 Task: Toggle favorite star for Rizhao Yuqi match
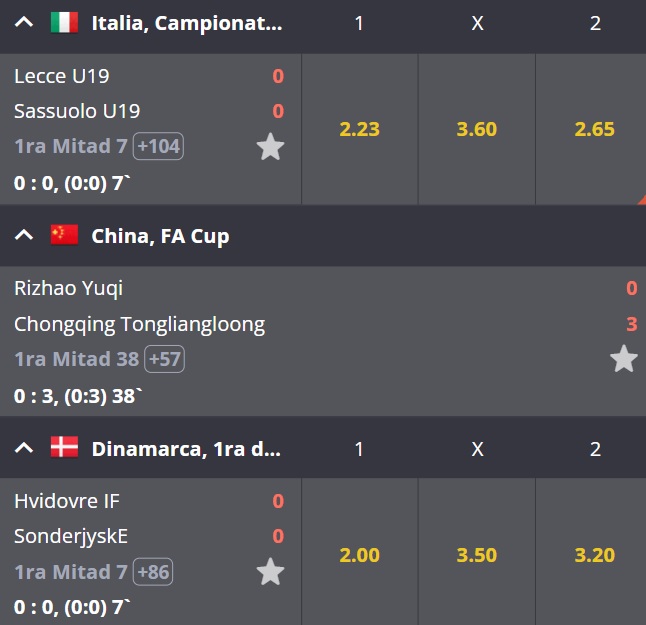pos(624,359)
